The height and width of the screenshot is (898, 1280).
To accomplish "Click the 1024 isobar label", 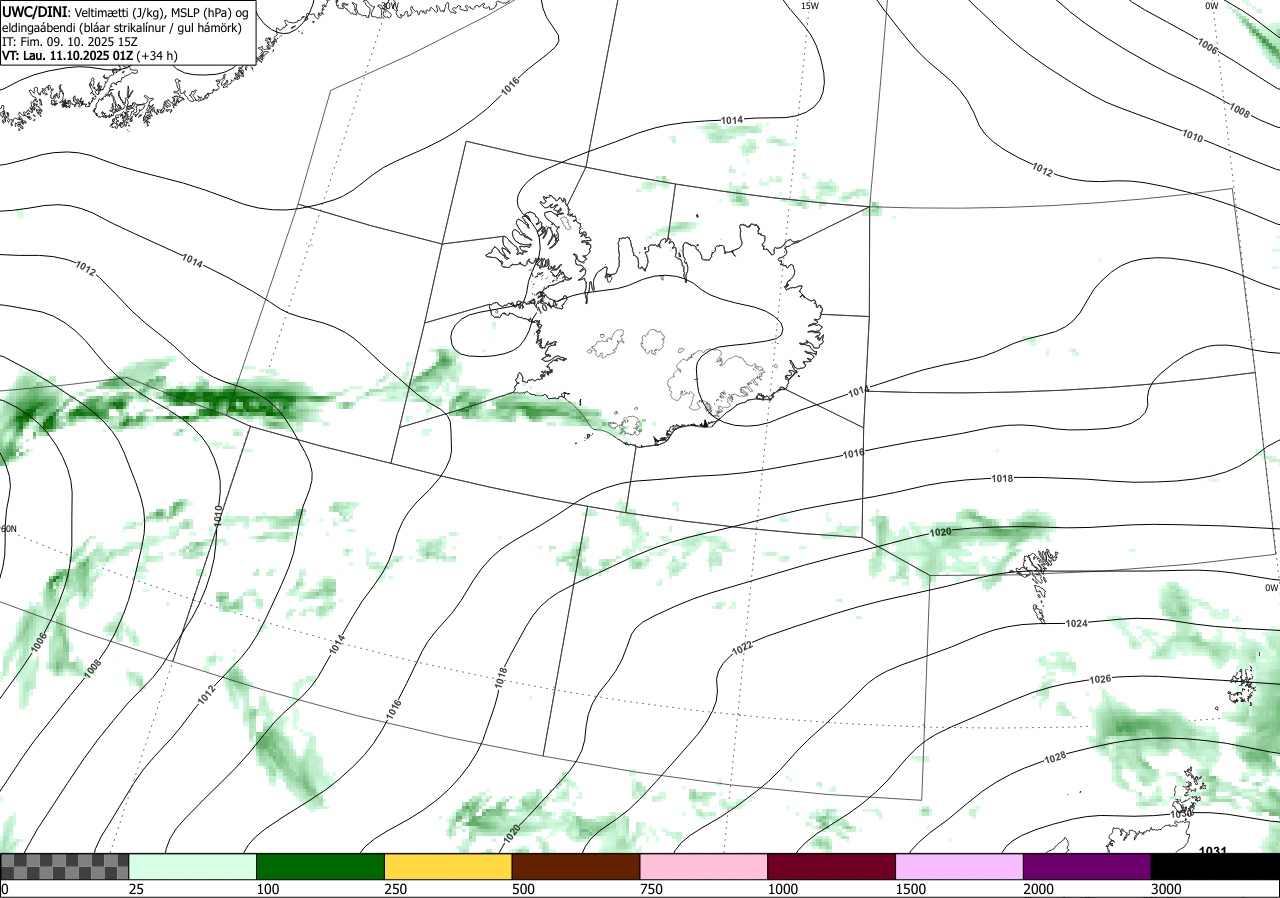I will [x=1076, y=623].
